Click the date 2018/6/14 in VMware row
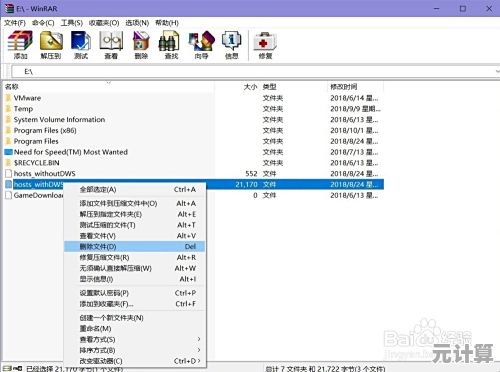This screenshot has width=500, height=372. (x=354, y=98)
